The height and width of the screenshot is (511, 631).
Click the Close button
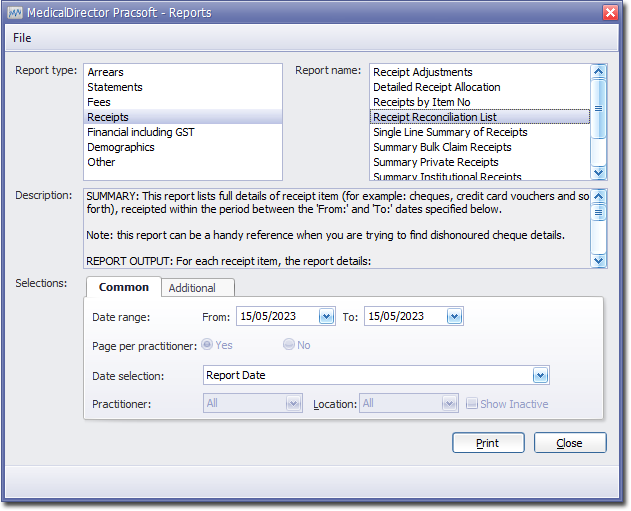tap(569, 443)
